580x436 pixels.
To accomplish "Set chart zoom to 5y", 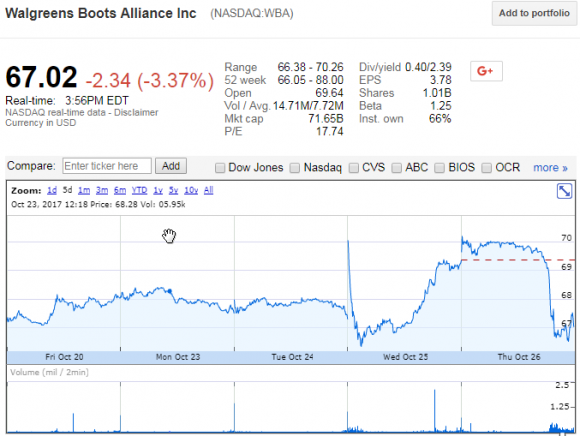I will pyautogui.click(x=173, y=190).
